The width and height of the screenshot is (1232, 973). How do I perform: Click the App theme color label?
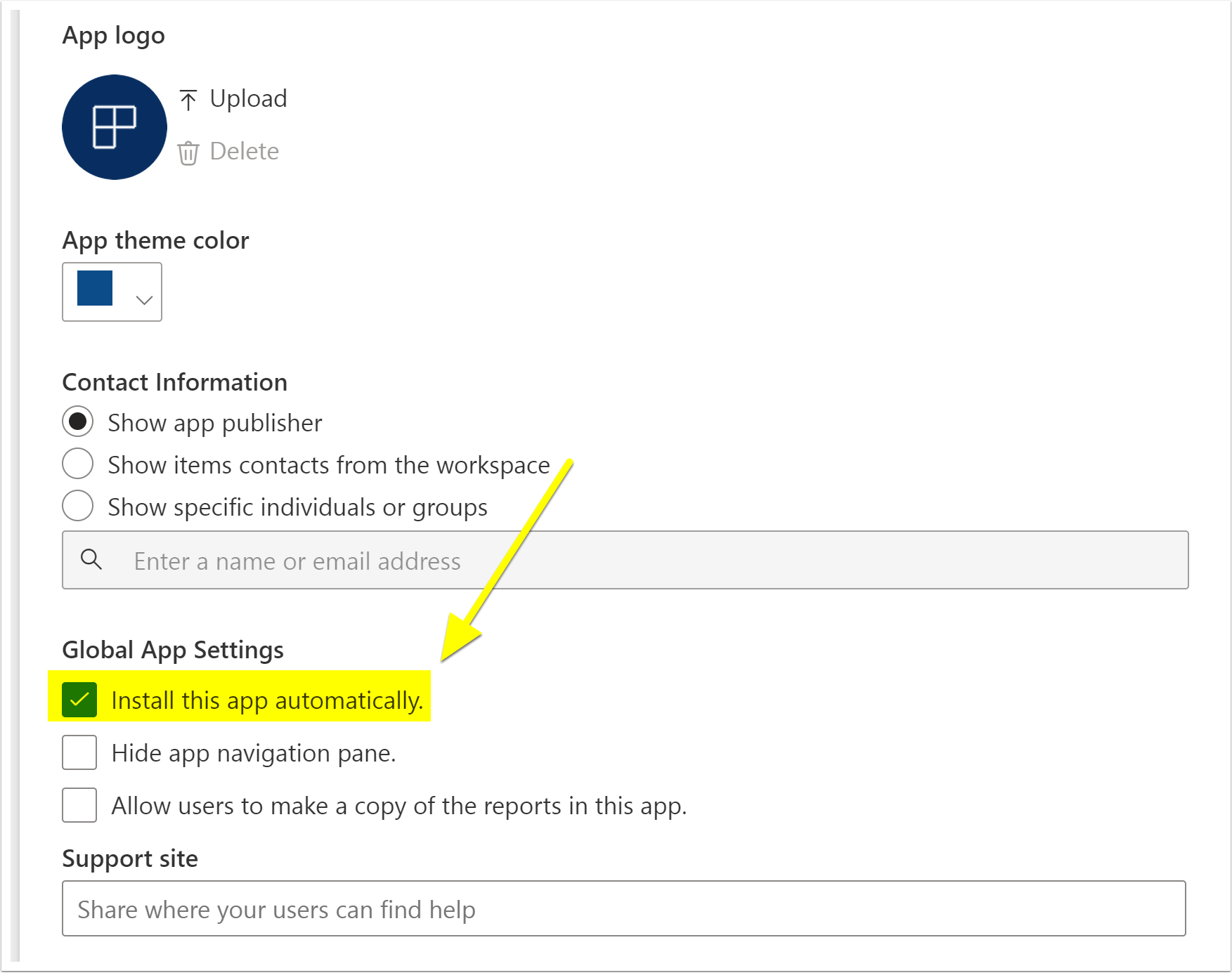[x=155, y=241]
